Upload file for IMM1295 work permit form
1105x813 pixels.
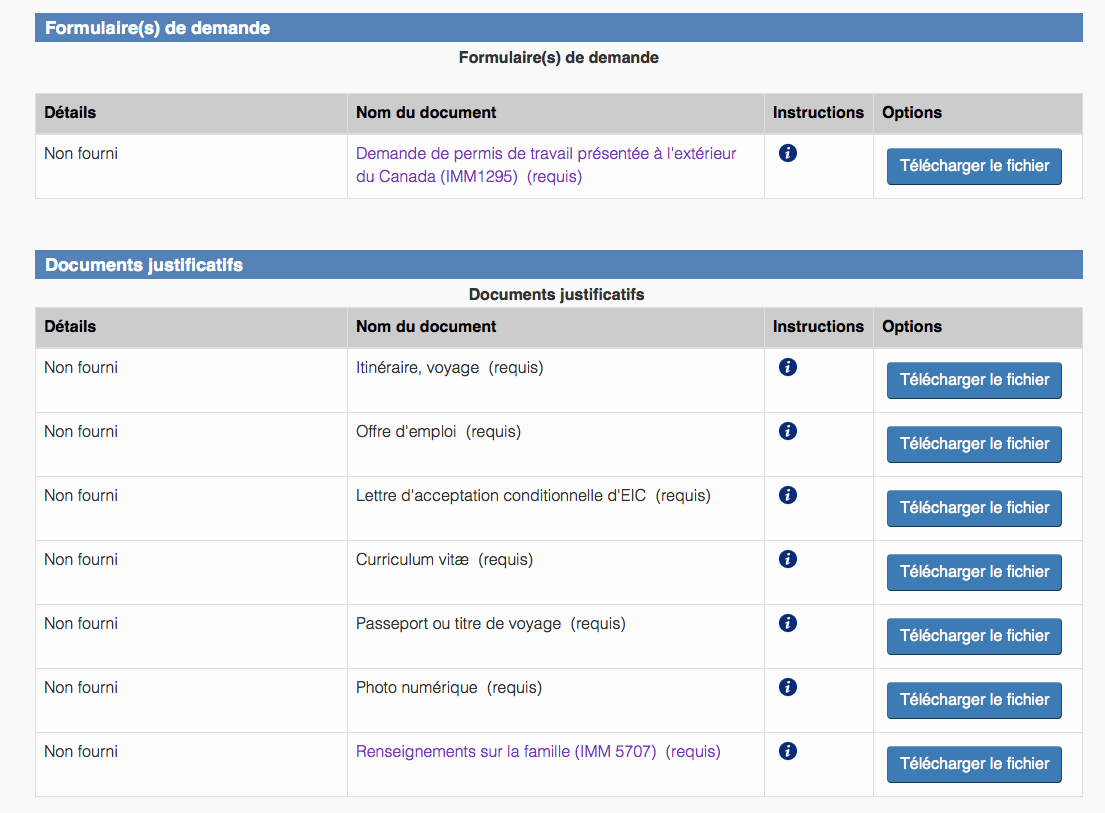pyautogui.click(x=974, y=166)
